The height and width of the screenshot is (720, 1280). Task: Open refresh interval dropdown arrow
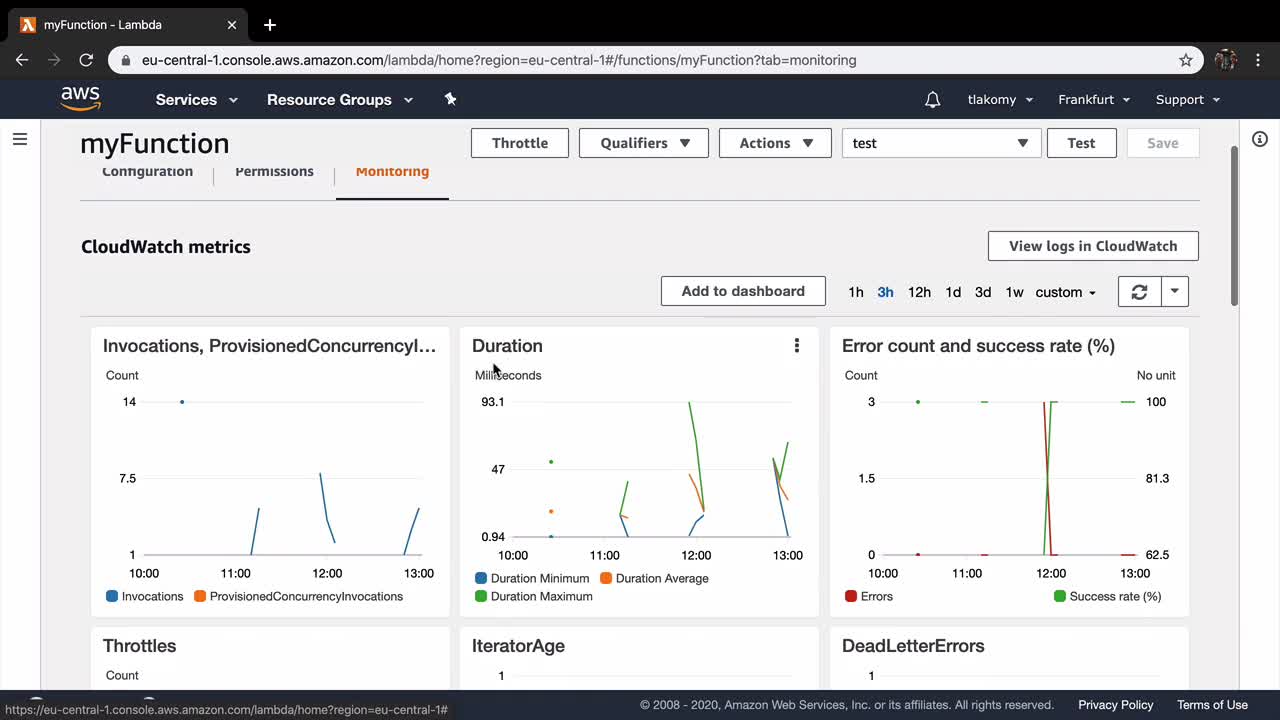click(1175, 292)
